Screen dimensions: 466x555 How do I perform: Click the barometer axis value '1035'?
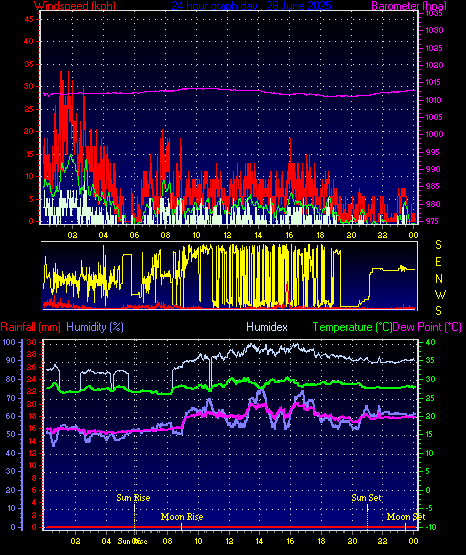(434, 13)
